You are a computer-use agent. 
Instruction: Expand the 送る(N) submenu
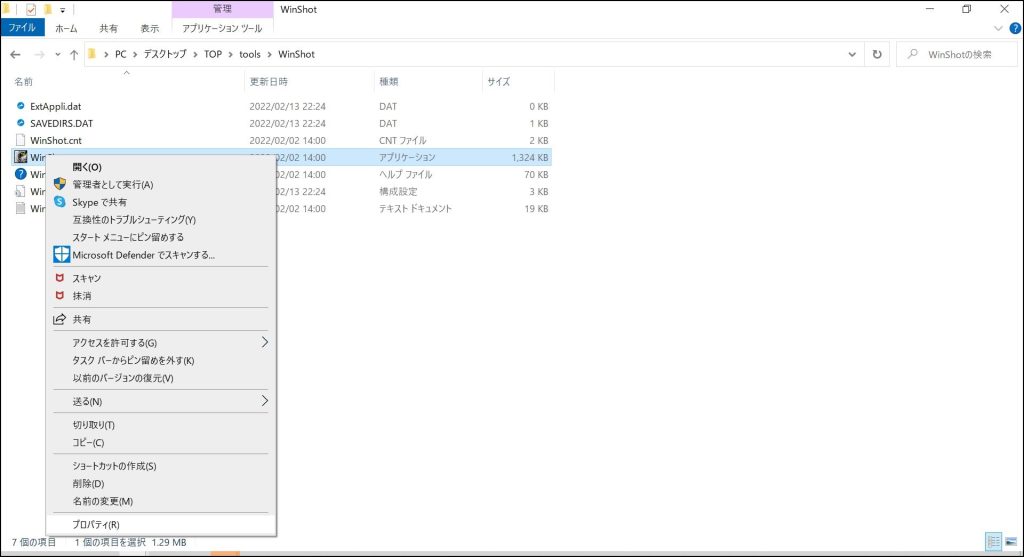point(265,401)
